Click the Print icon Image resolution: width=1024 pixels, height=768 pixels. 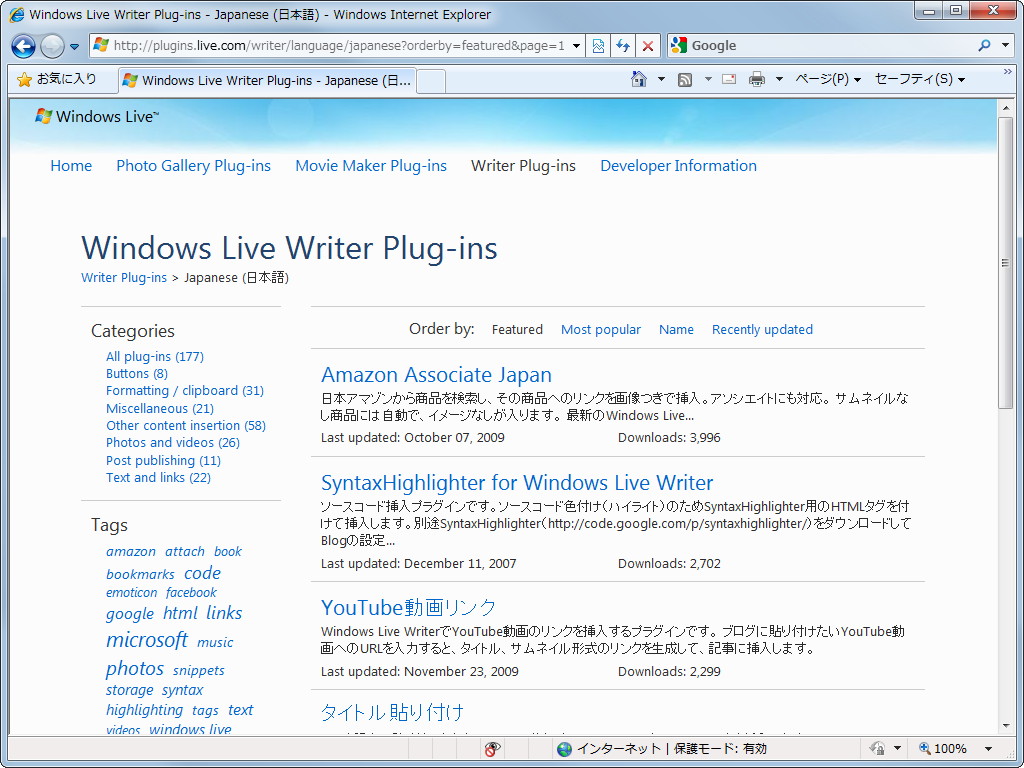click(757, 80)
